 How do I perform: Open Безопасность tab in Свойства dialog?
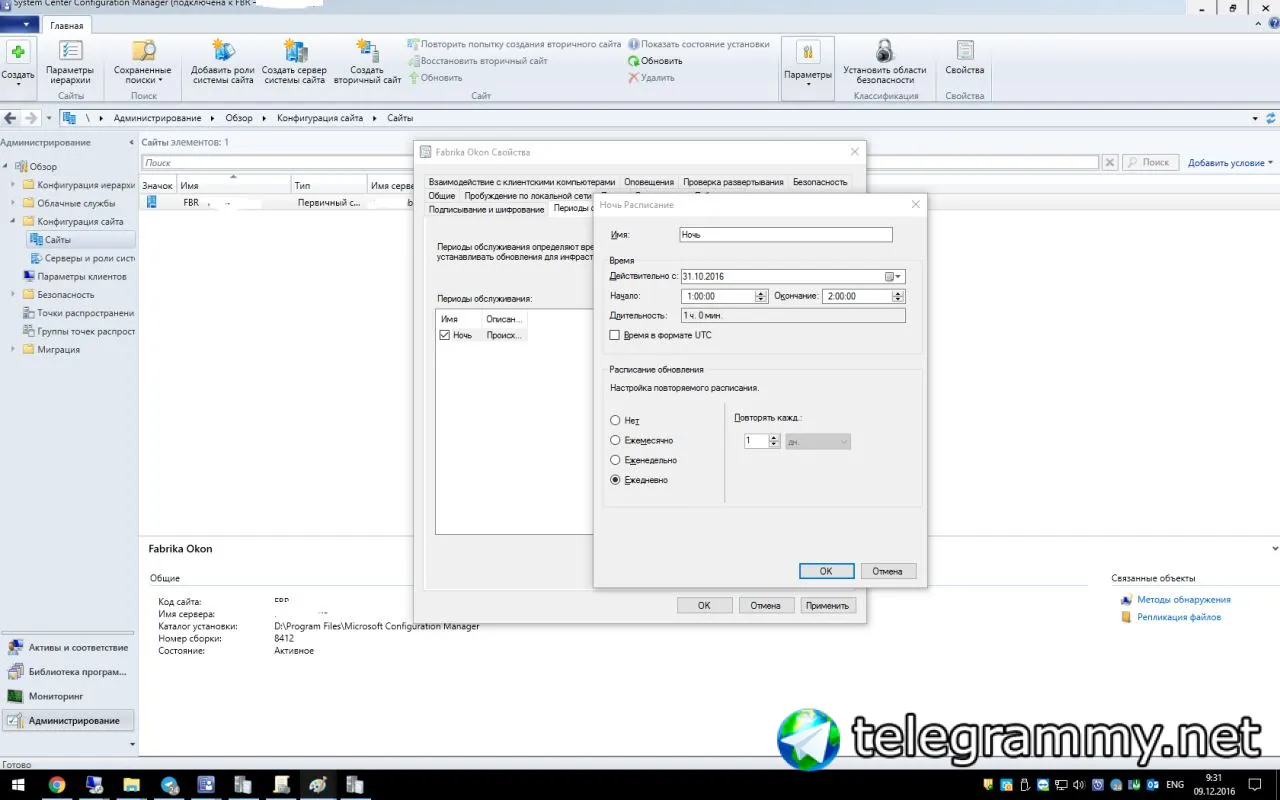coord(820,182)
